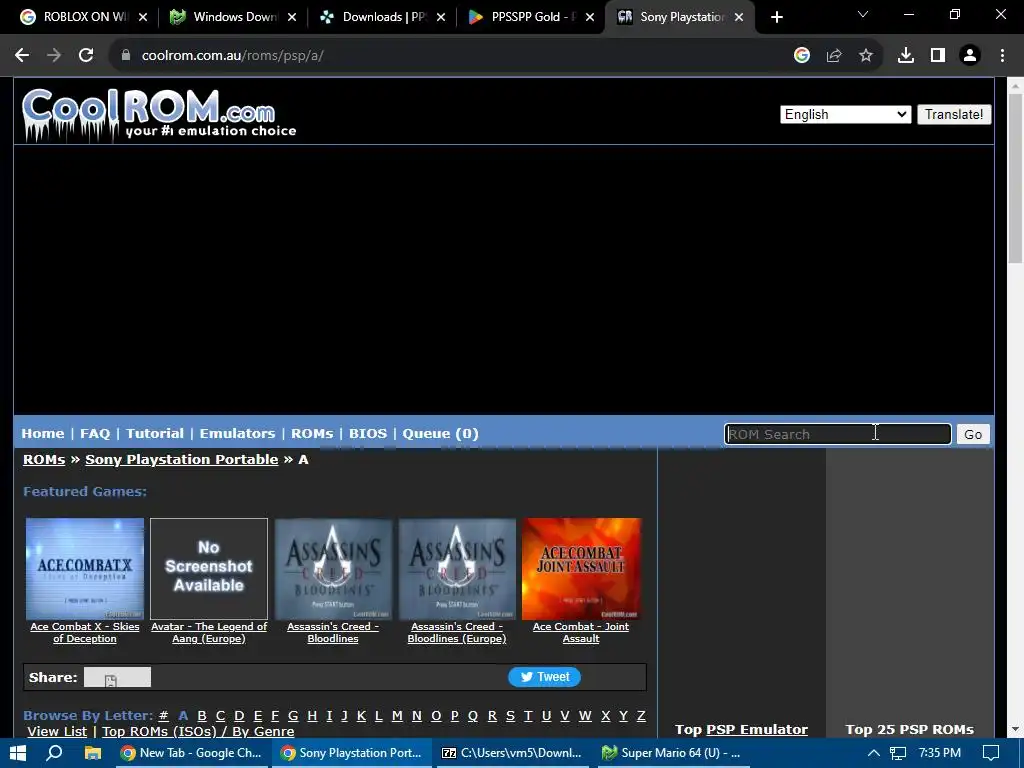Click the By Genre link
Viewport: 1024px width, 768px height.
263,731
